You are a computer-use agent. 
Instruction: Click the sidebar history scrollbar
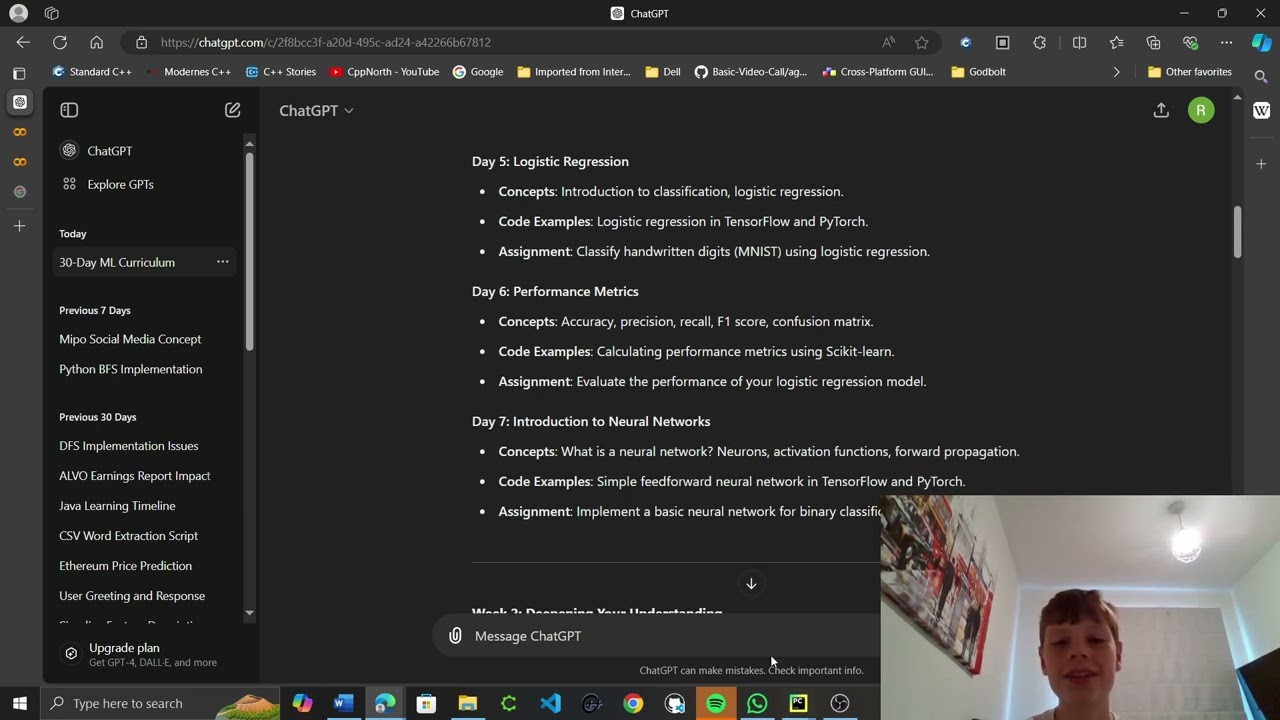249,250
